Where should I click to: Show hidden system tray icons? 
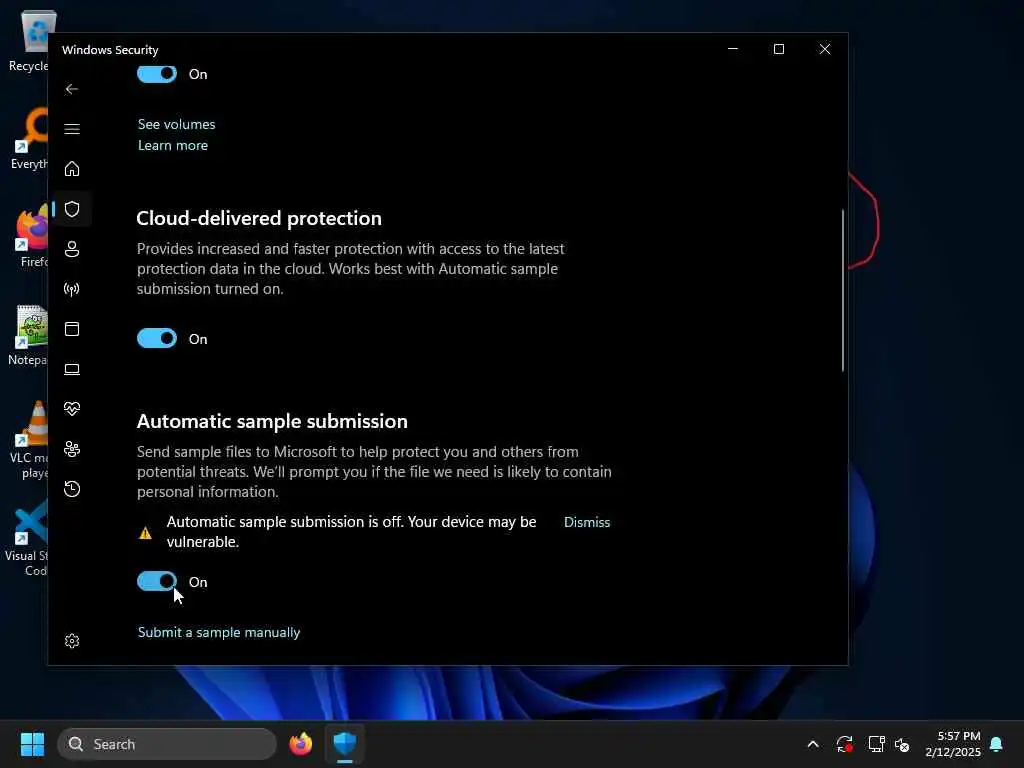[x=812, y=744]
